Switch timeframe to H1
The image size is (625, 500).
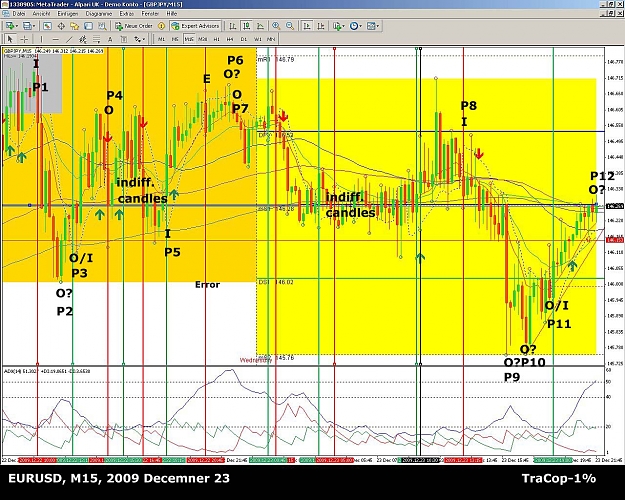tap(216, 39)
